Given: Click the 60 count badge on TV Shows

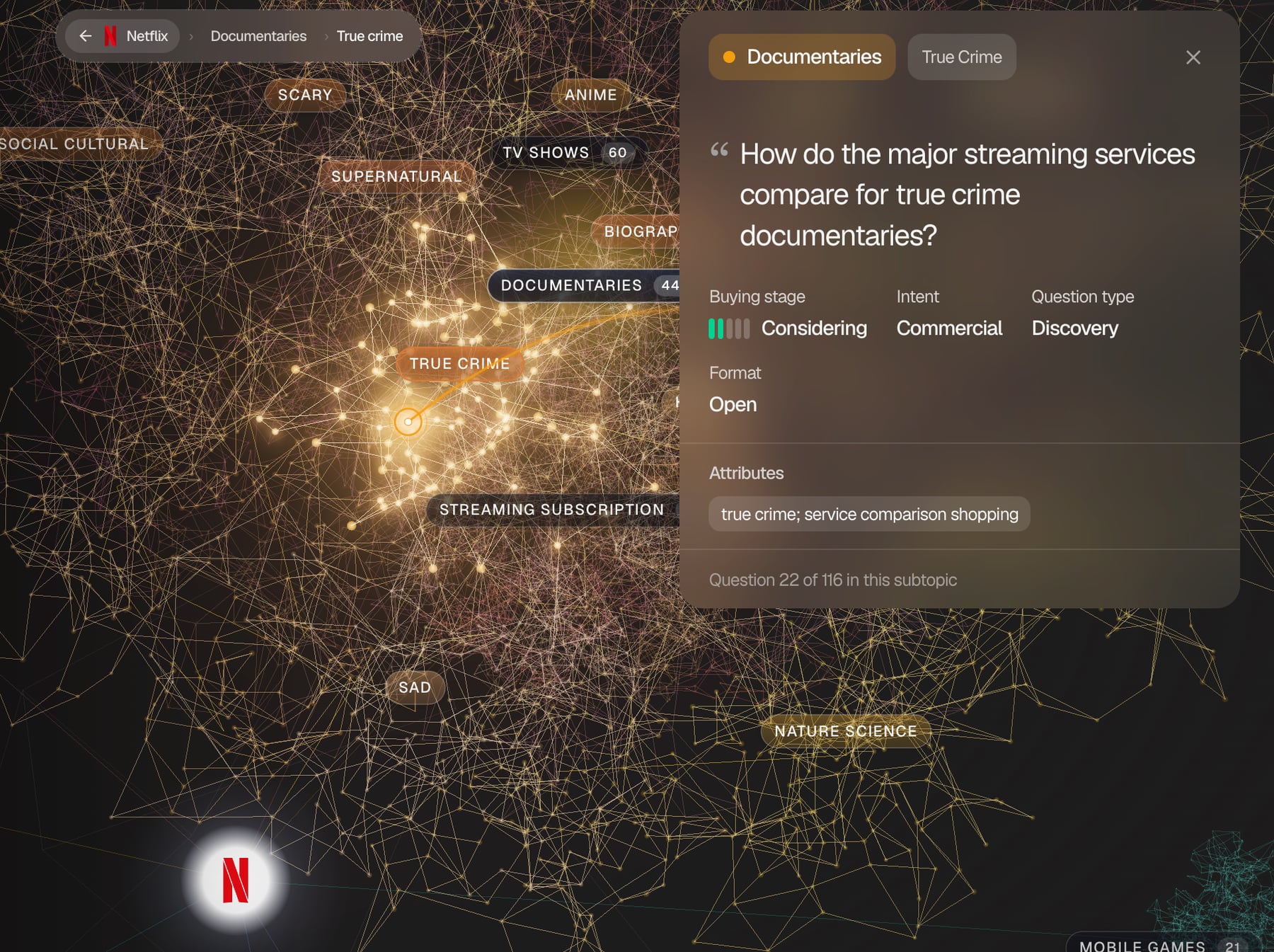Looking at the screenshot, I should pos(617,152).
